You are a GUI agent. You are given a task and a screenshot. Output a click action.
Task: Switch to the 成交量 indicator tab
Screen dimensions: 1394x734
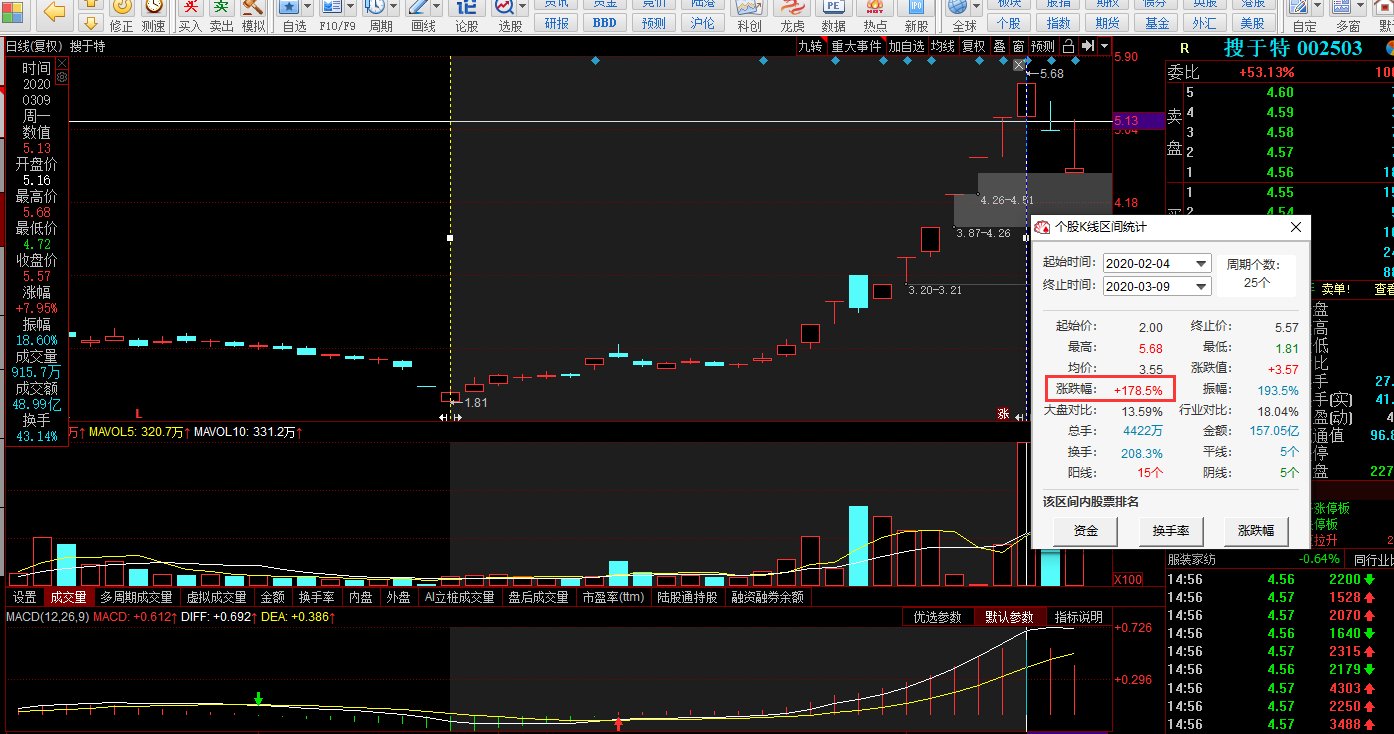68,597
